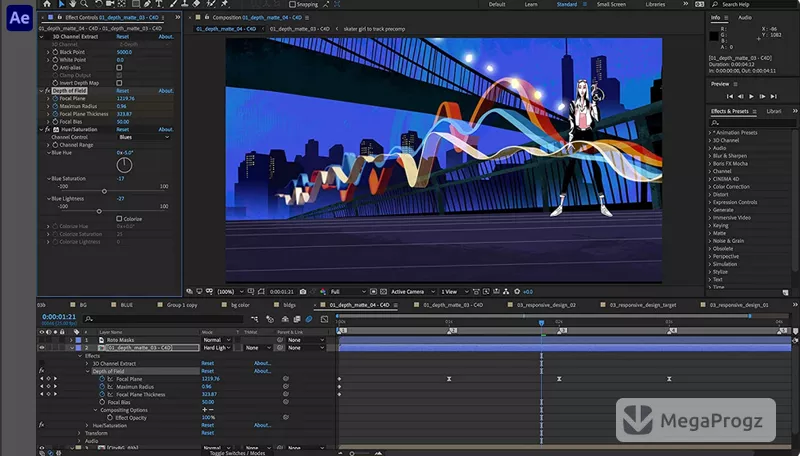Viewport: 800px width, 456px height.
Task: Click the Reset Exposure icon in viewer
Action: click(x=517, y=292)
